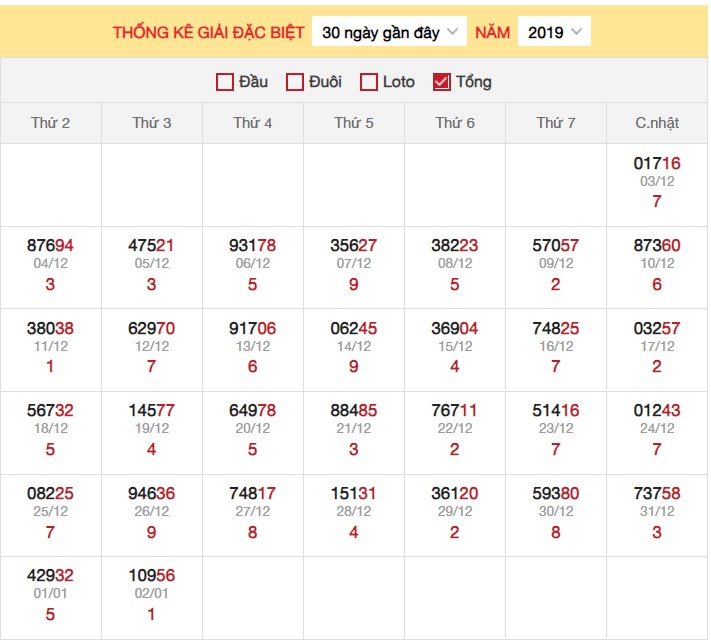This screenshot has height=640, width=711.
Task: Uncheck the Tổng checkbox
Action: tap(442, 82)
